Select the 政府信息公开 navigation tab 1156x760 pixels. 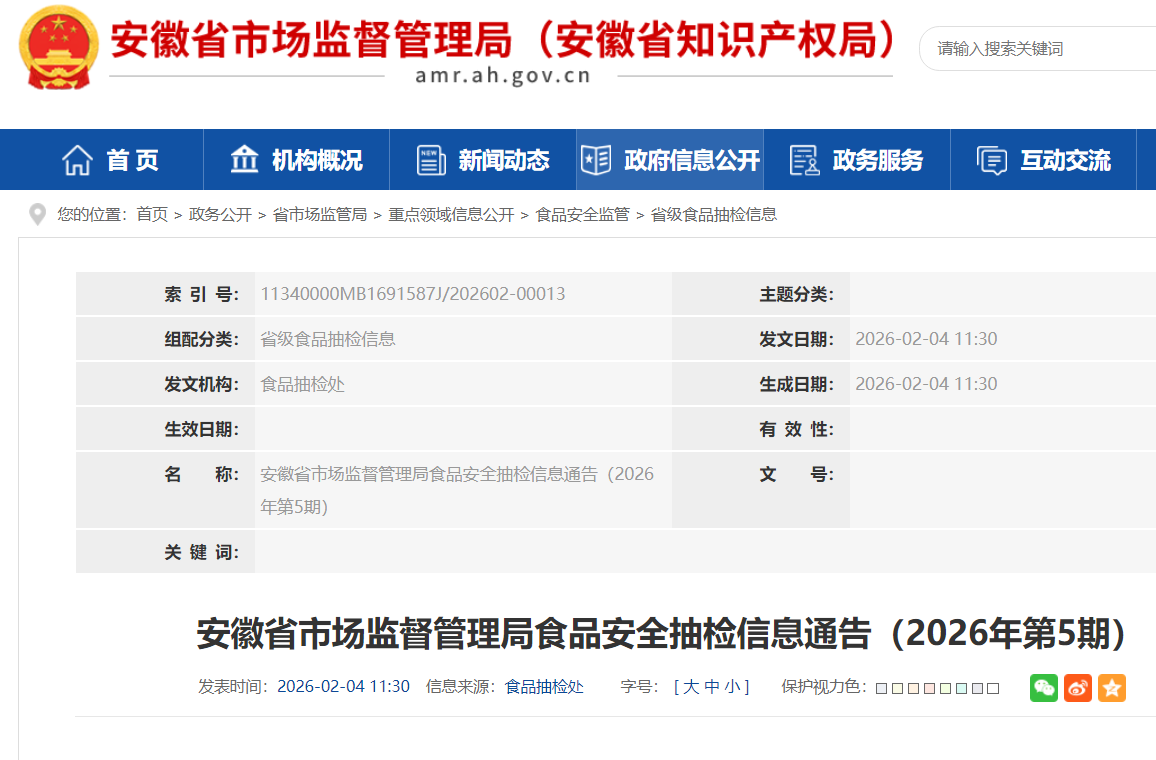670,160
